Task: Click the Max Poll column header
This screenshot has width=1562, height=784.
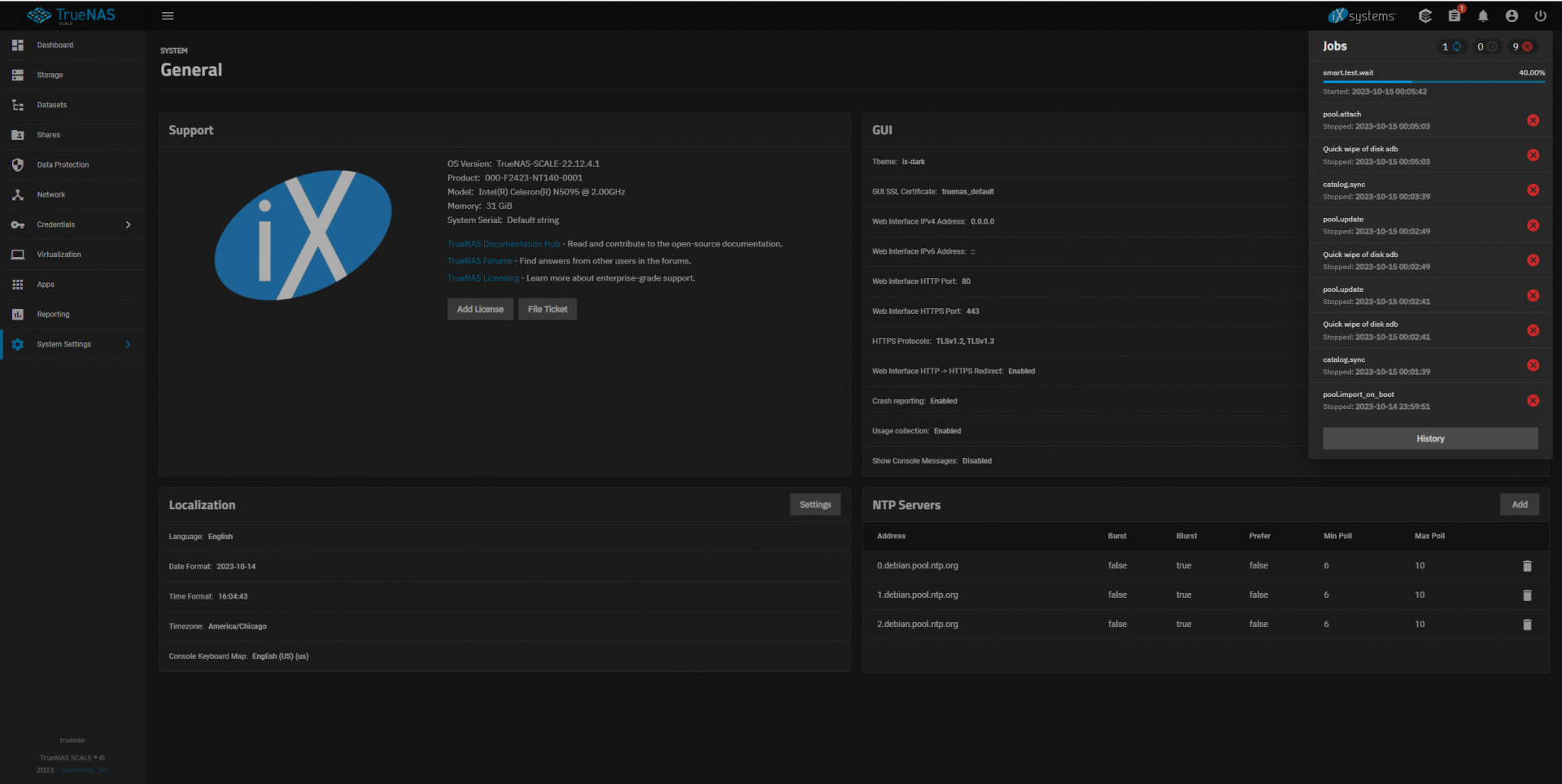Action: 1429,536
